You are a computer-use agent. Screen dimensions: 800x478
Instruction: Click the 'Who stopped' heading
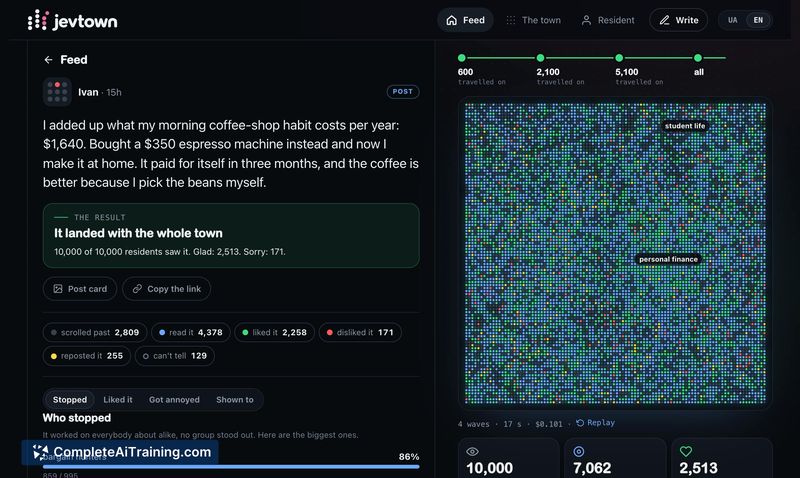(x=77, y=418)
